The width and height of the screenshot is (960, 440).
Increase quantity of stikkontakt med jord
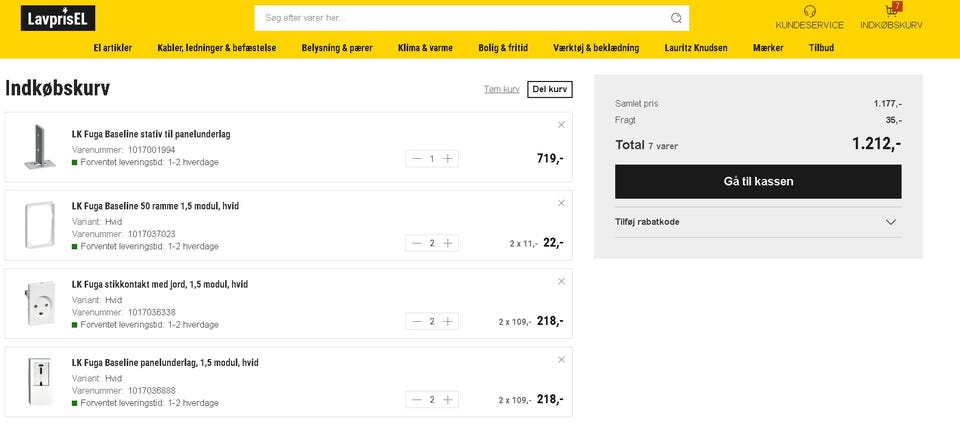click(x=448, y=321)
